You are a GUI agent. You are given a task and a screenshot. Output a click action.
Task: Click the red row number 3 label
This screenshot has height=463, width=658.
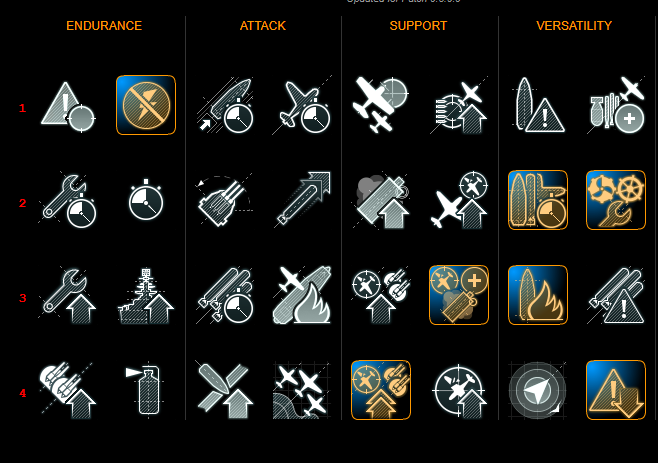coord(23,298)
